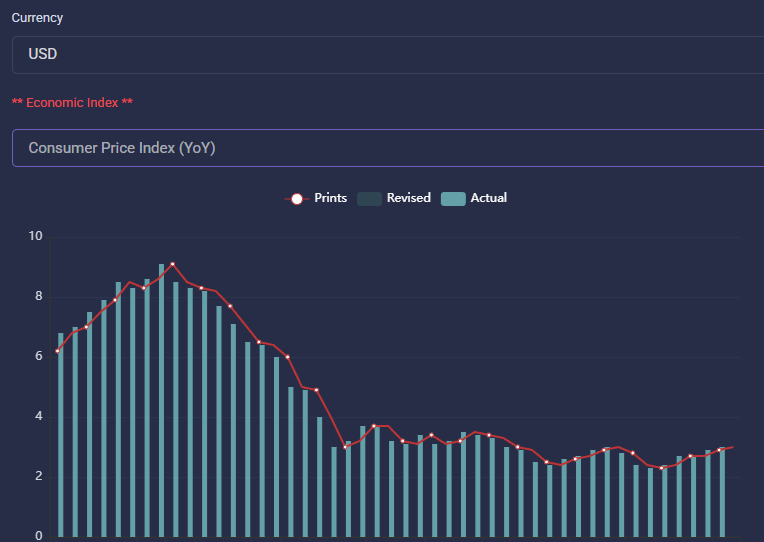Click the y-axis label 0

point(38,536)
